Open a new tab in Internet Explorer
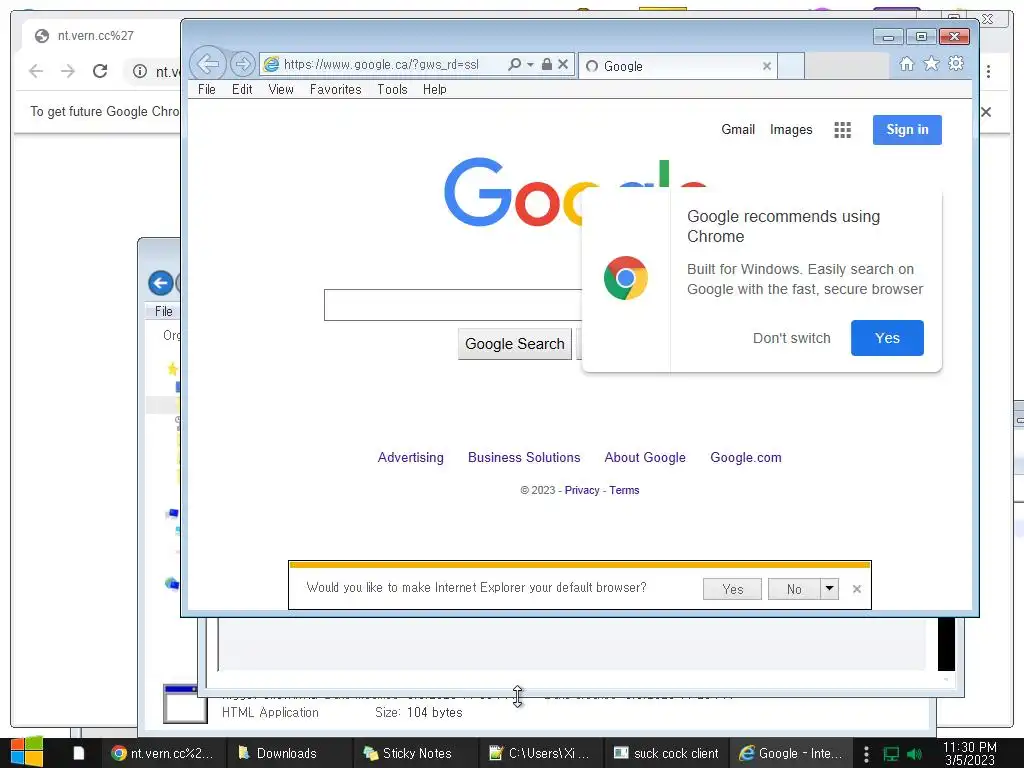Viewport: 1024px width, 768px height. (x=791, y=66)
